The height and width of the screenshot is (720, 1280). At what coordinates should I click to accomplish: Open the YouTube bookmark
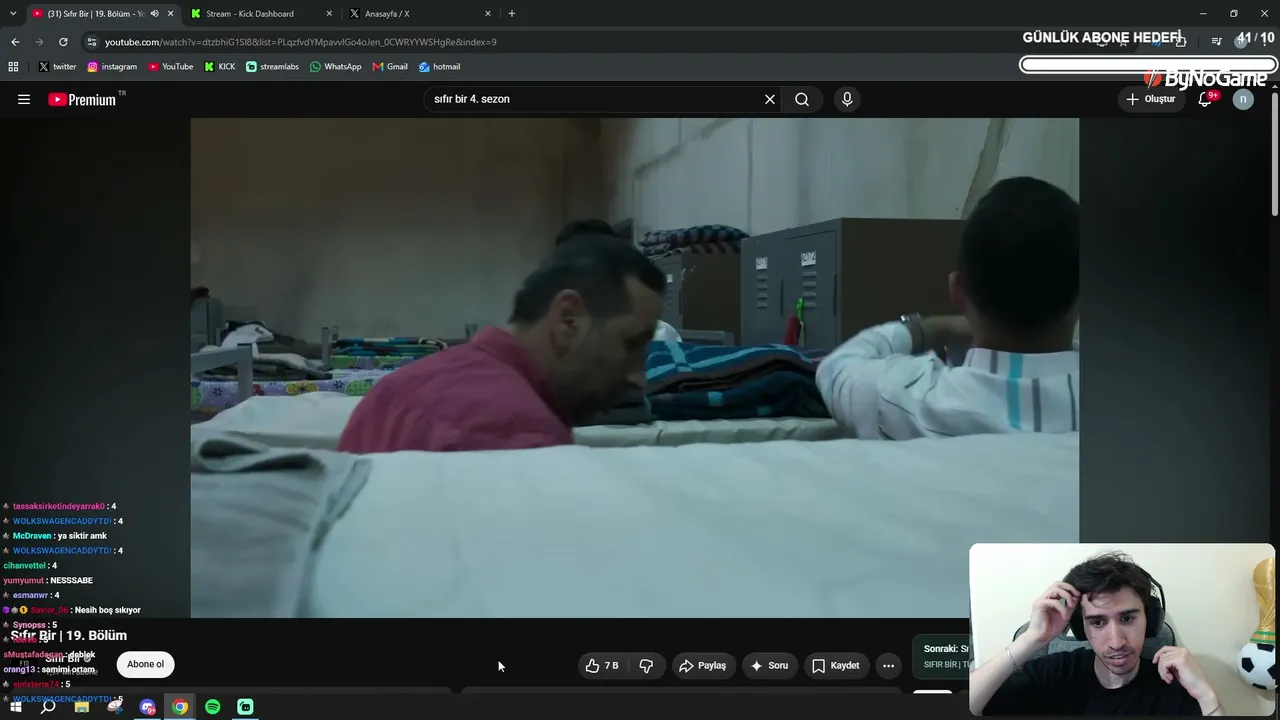pos(171,67)
